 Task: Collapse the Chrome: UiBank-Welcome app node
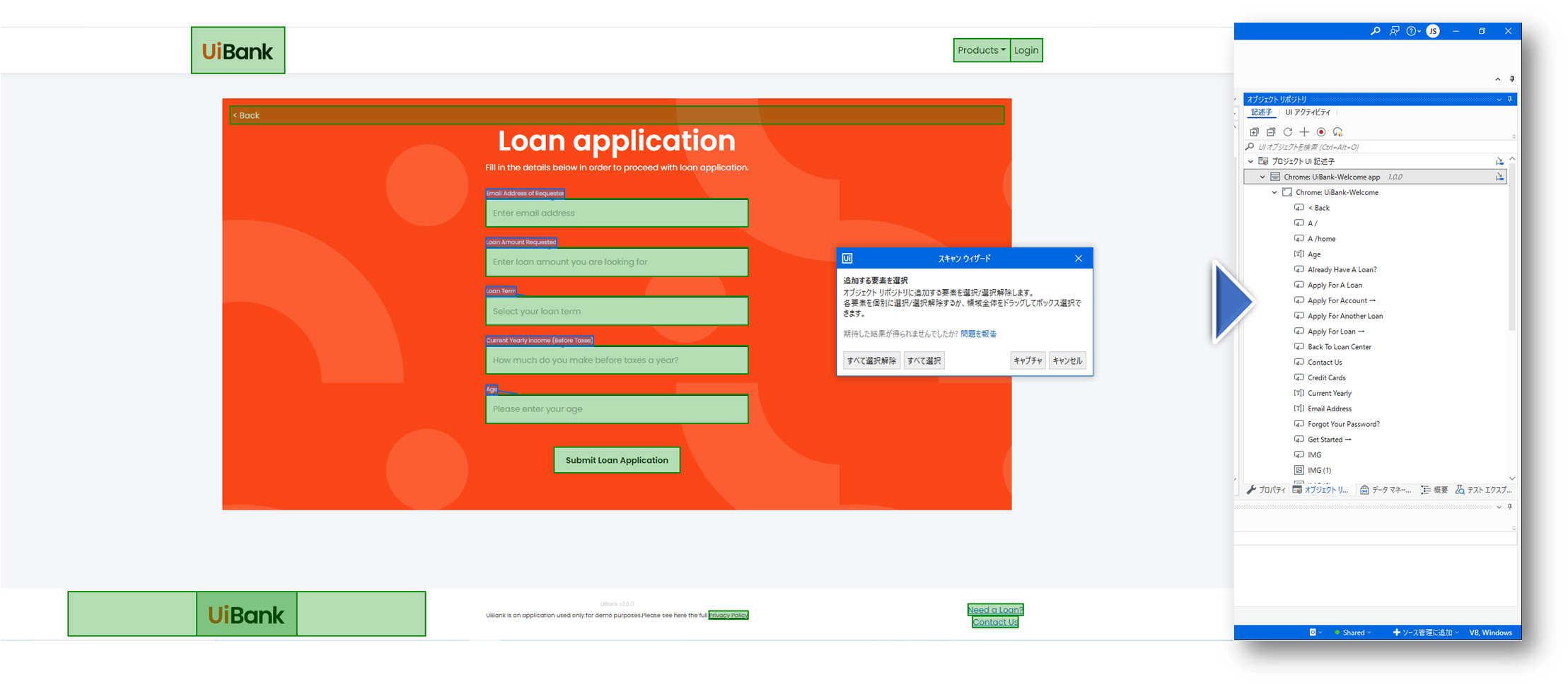click(1262, 177)
